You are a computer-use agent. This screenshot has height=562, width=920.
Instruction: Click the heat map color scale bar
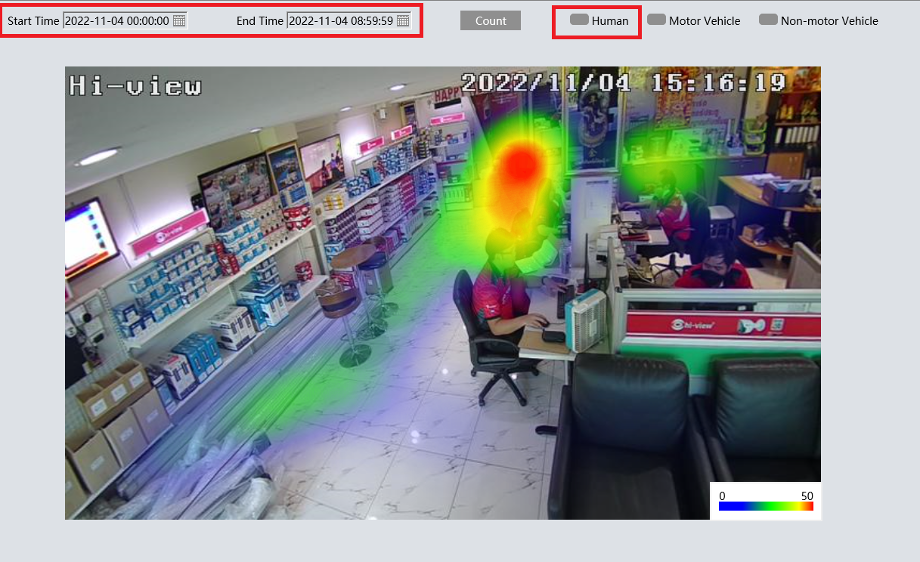[766, 507]
